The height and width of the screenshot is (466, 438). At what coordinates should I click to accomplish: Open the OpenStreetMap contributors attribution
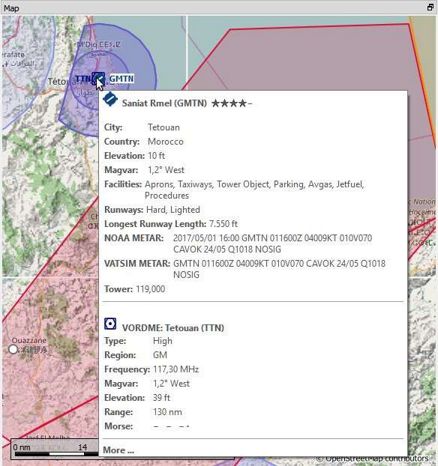(373, 460)
